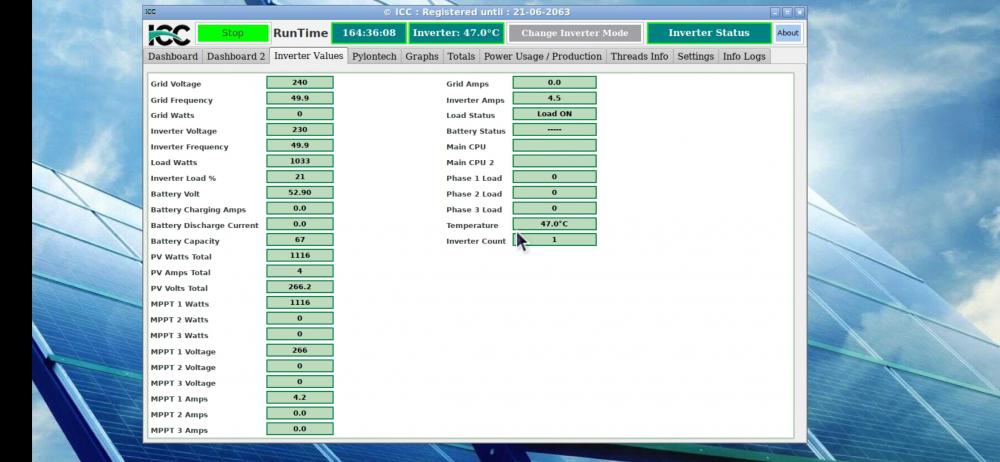Click the MPPT 1 Watts value

coord(300,302)
